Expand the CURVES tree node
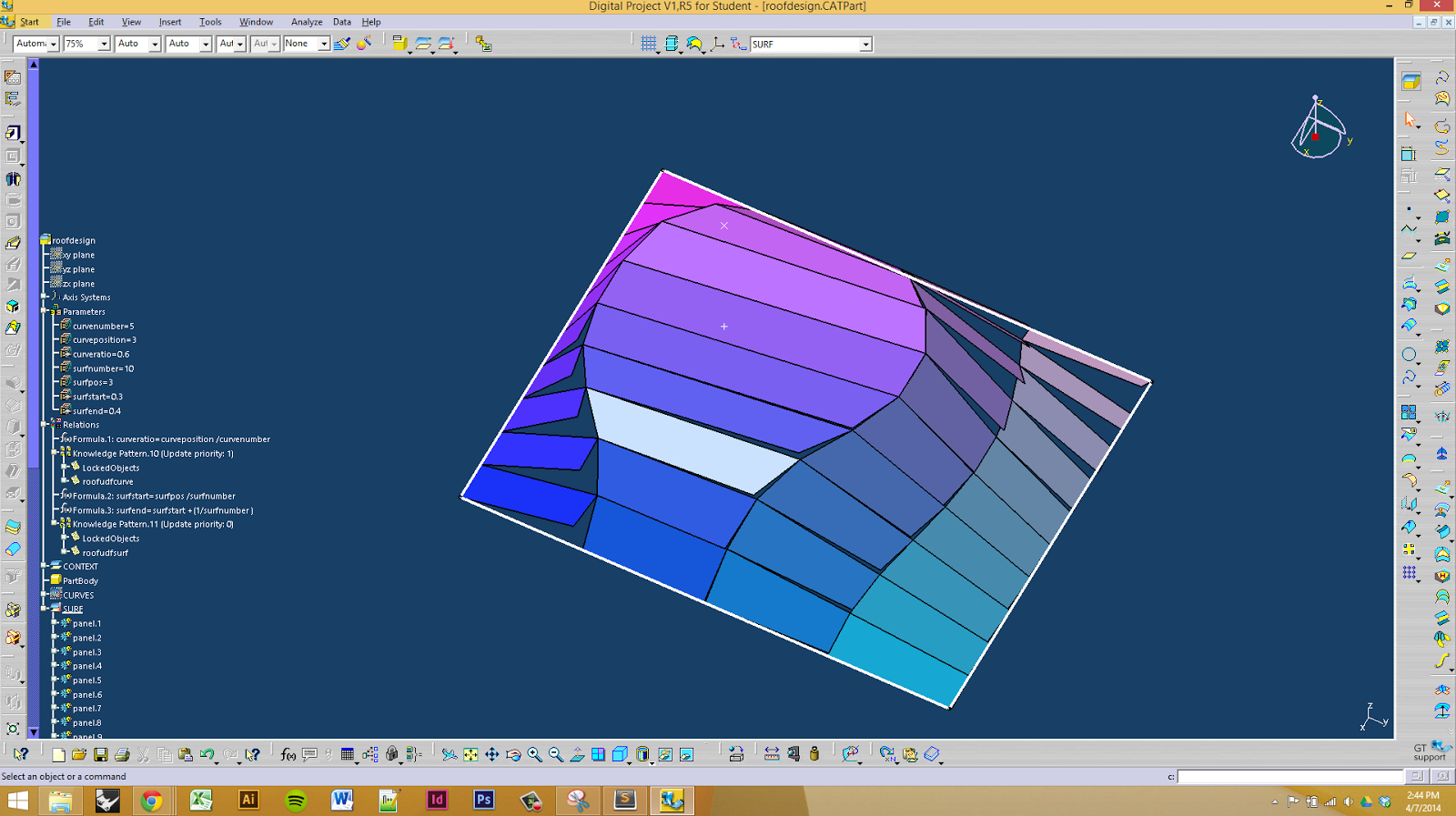1456x816 pixels. [45, 594]
